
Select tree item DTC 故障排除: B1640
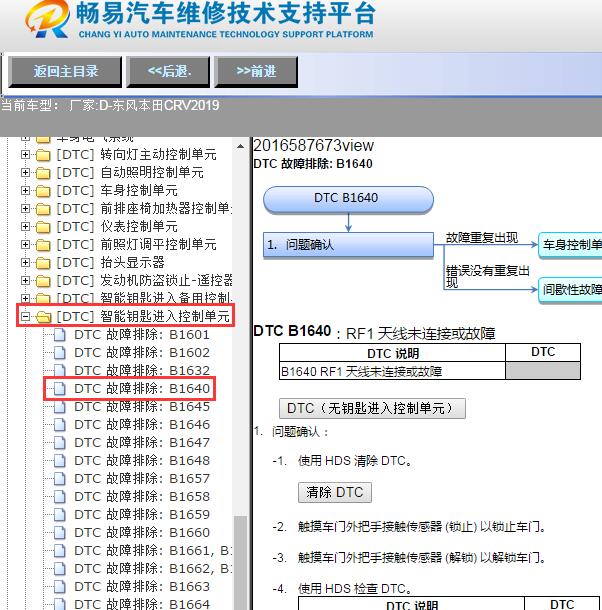coord(142,388)
